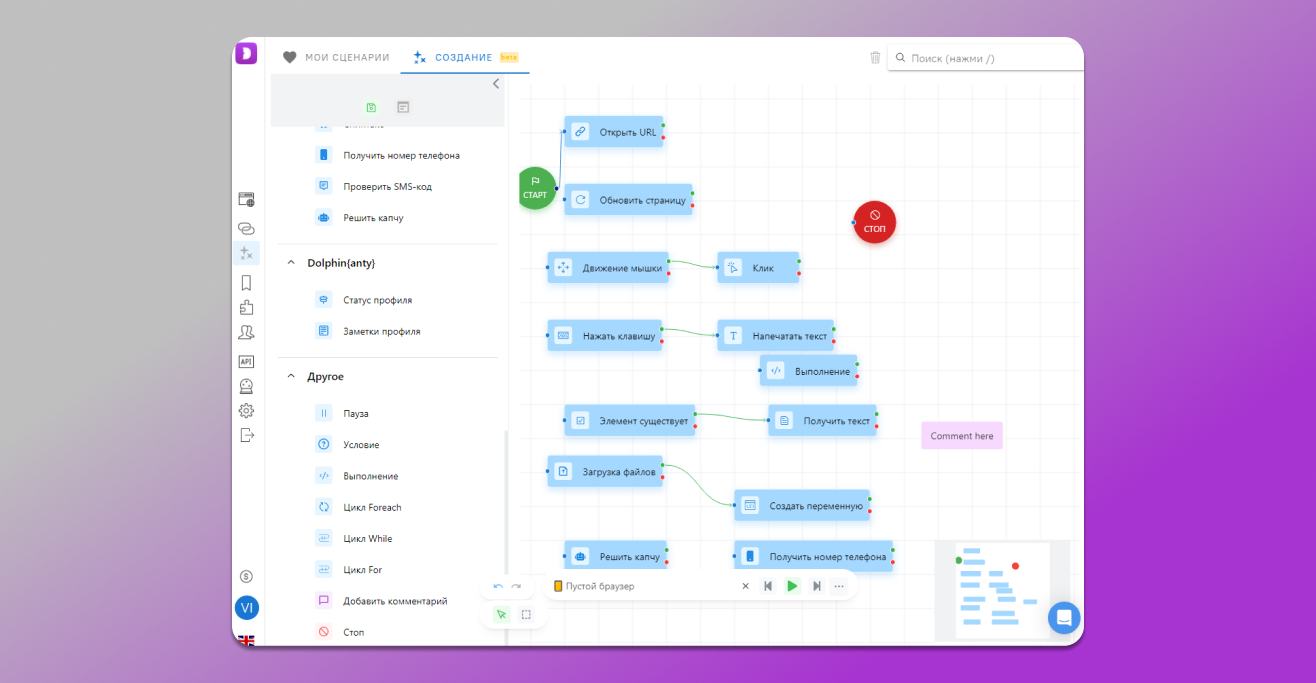1316x683 pixels.
Task: Activate the pointer selection mode
Action: click(x=501, y=614)
